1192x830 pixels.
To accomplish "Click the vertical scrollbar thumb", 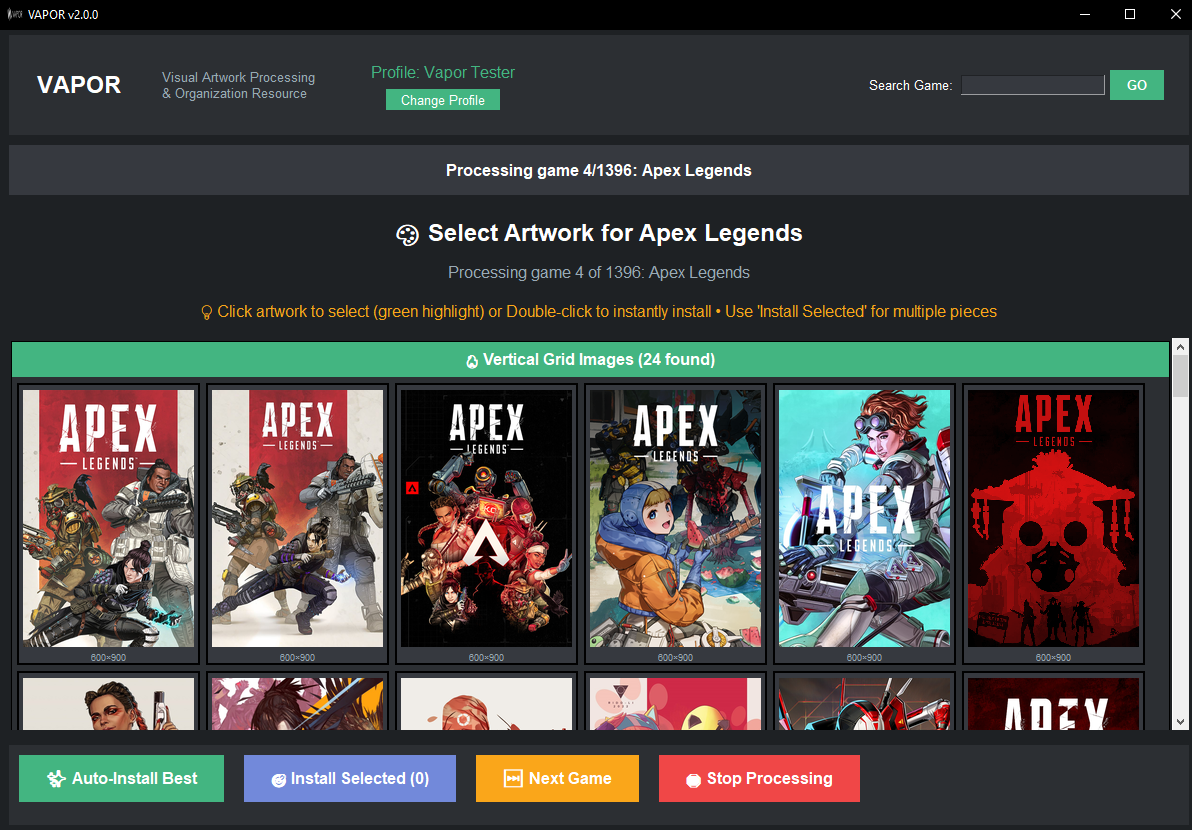I will click(1180, 376).
